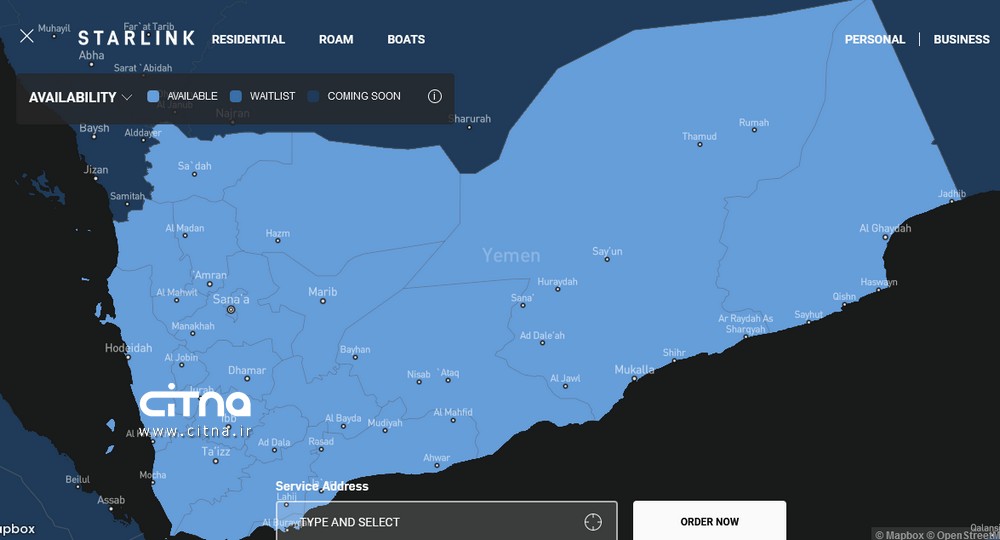Click the Sana'a capital city marker
Screen dimensions: 1000x540
coord(231,310)
